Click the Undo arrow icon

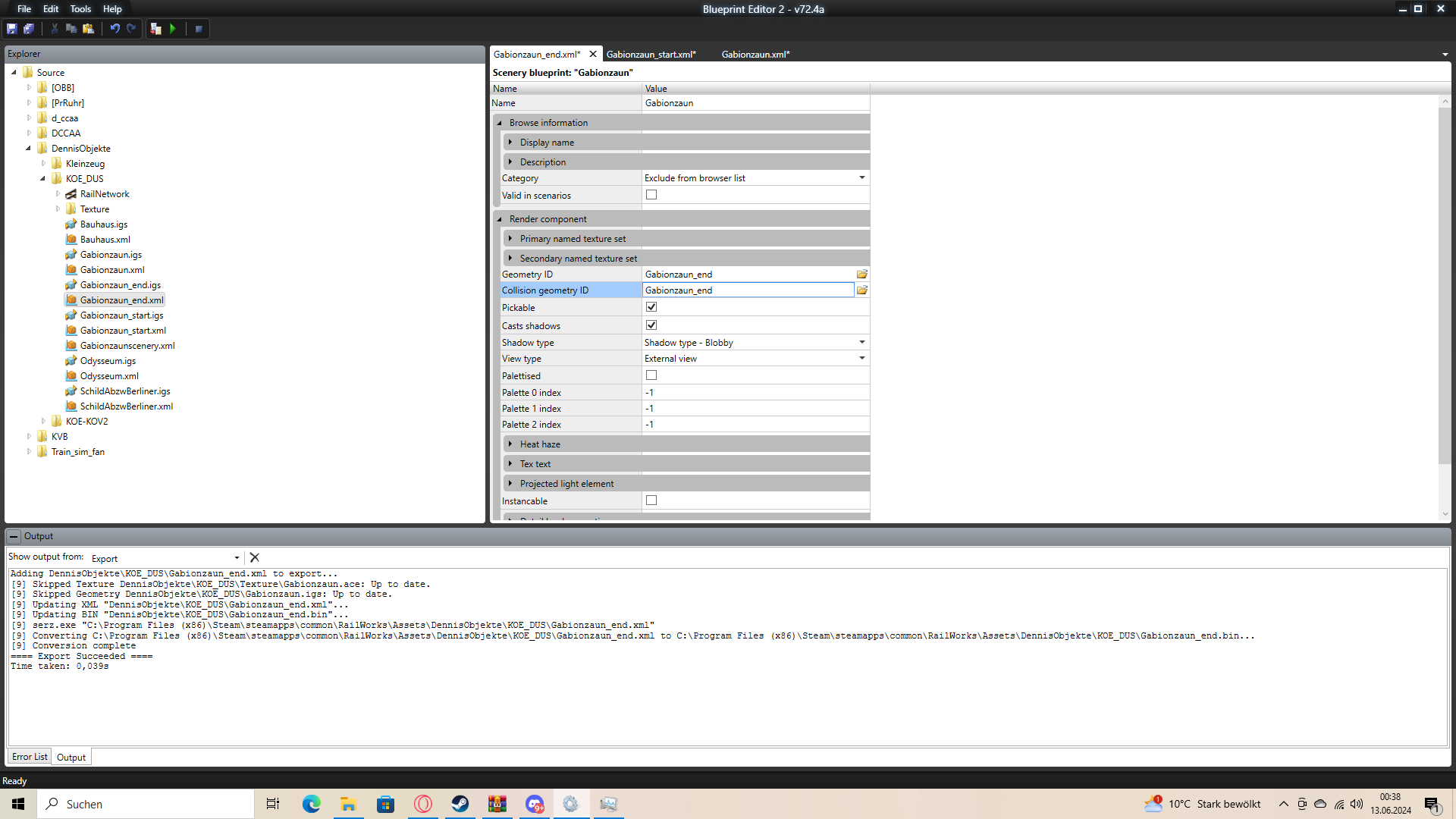[x=115, y=29]
